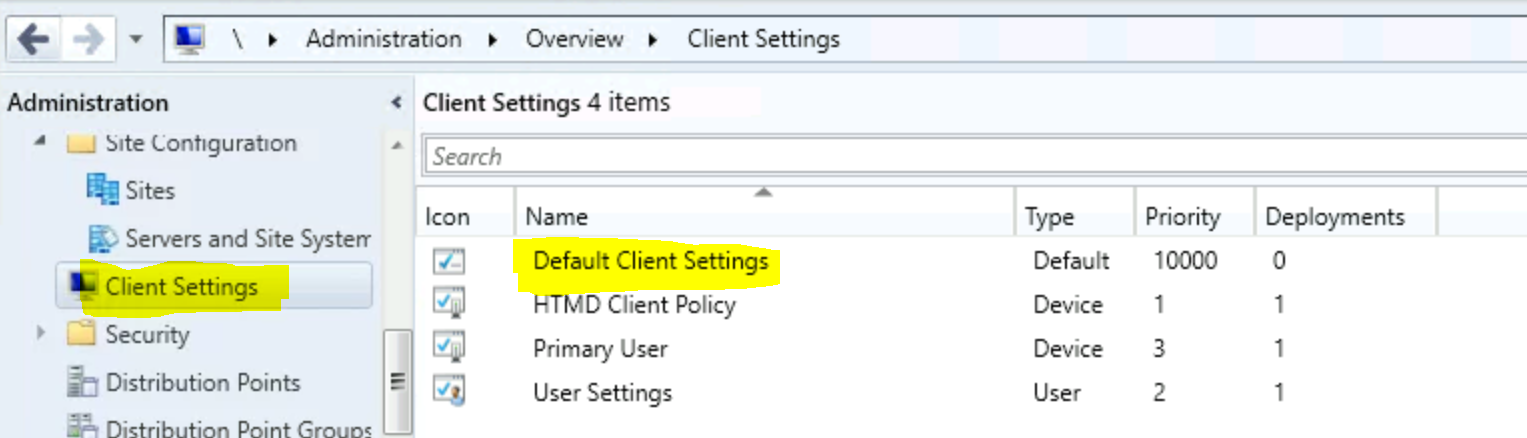Select Overview in the breadcrumb
The image size is (1527, 438).
(x=574, y=39)
